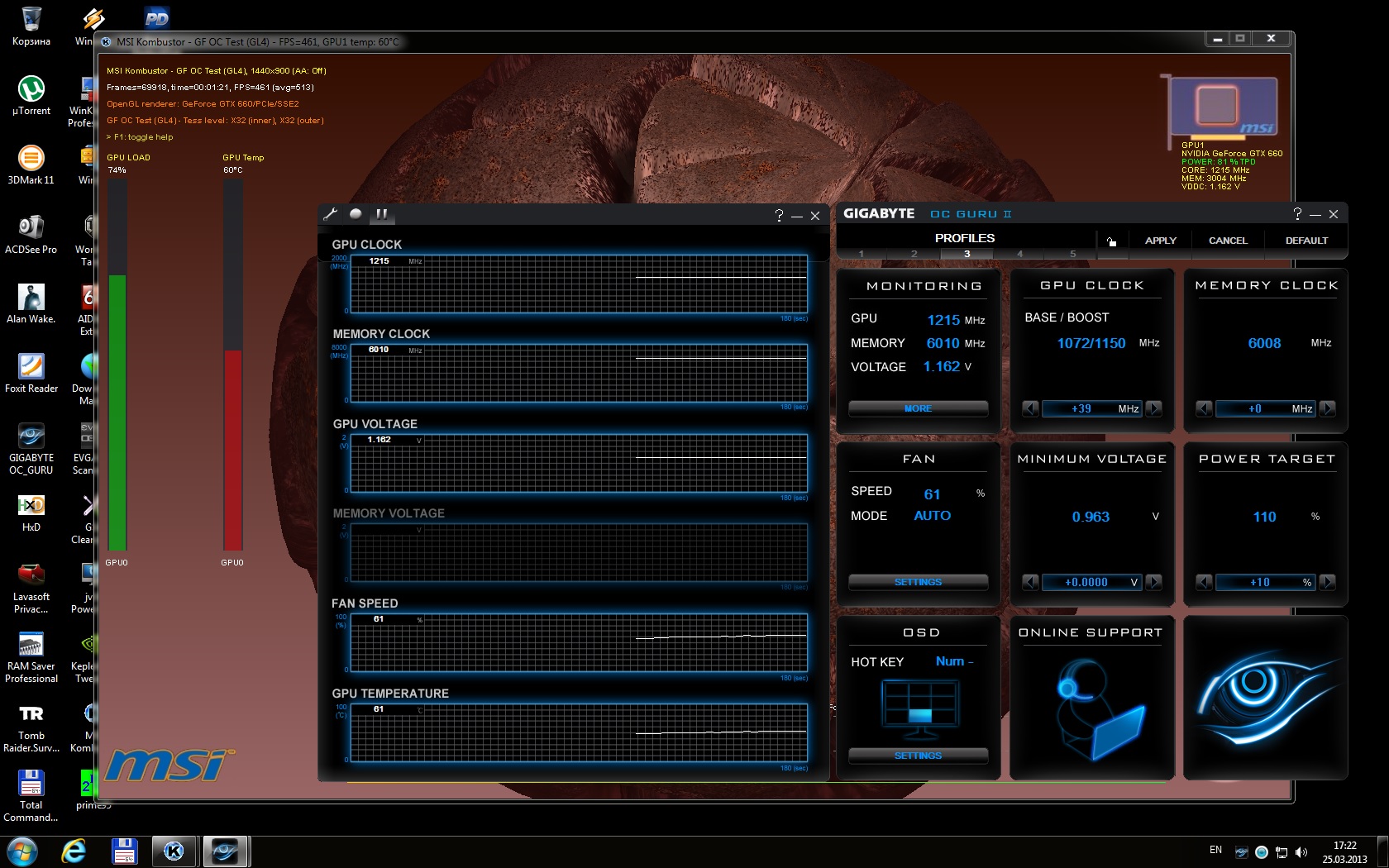
Task: Select profile 3 tab
Action: [967, 254]
